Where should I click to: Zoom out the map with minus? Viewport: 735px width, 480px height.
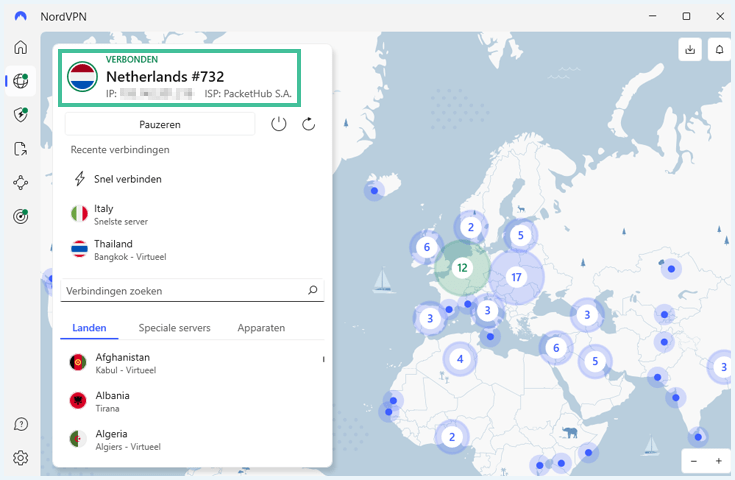click(x=694, y=461)
